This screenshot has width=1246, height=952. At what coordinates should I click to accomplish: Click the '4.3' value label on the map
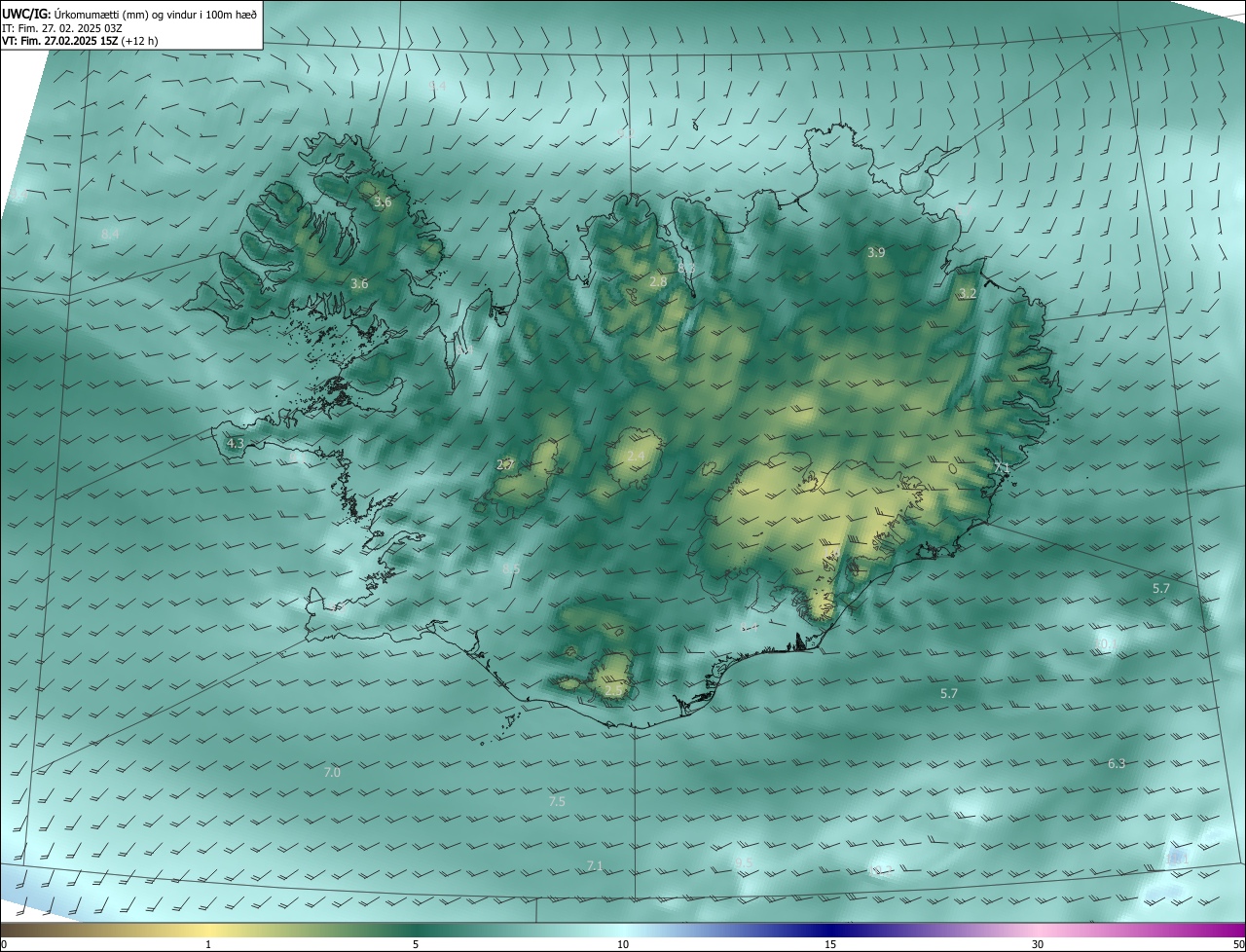tap(236, 443)
